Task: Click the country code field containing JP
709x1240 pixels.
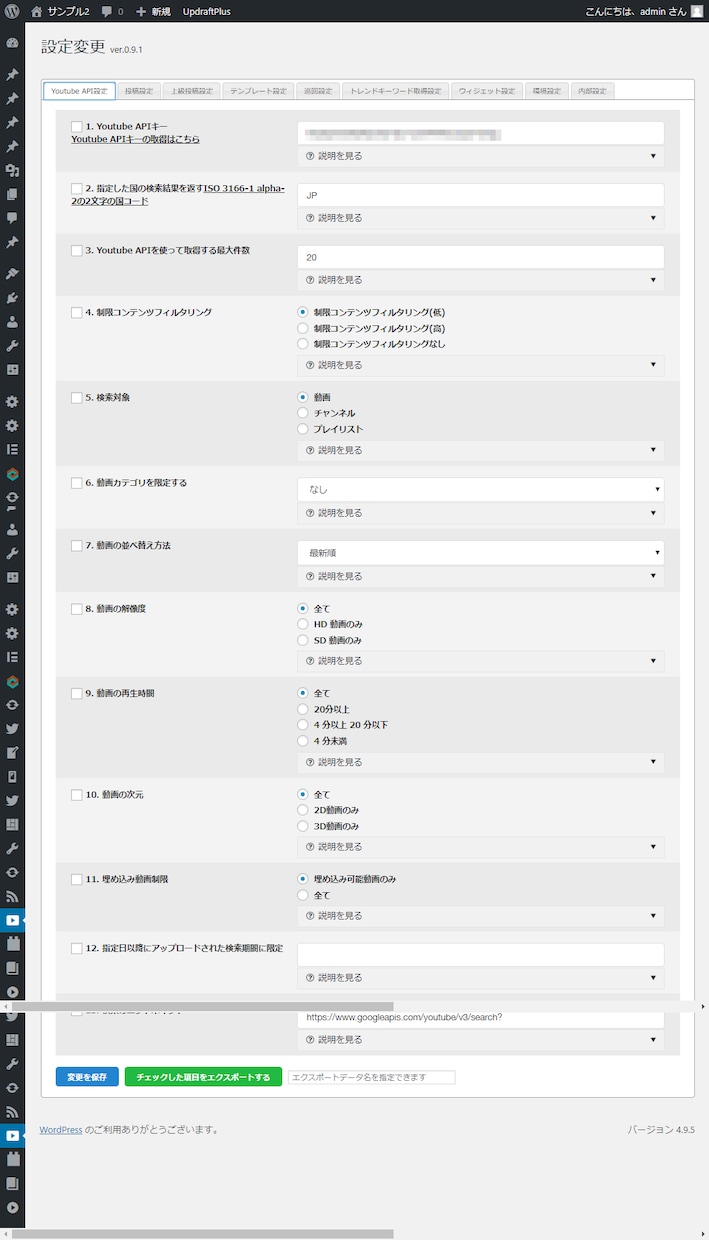Action: click(x=481, y=195)
